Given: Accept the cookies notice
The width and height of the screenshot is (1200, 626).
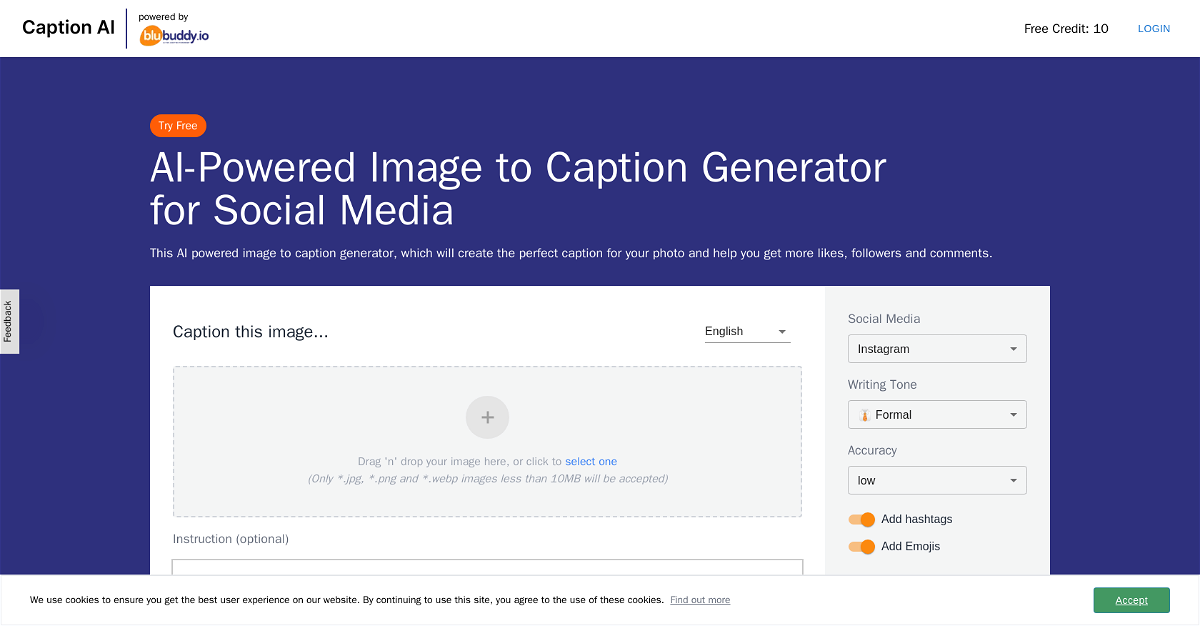Looking at the screenshot, I should [x=1131, y=600].
